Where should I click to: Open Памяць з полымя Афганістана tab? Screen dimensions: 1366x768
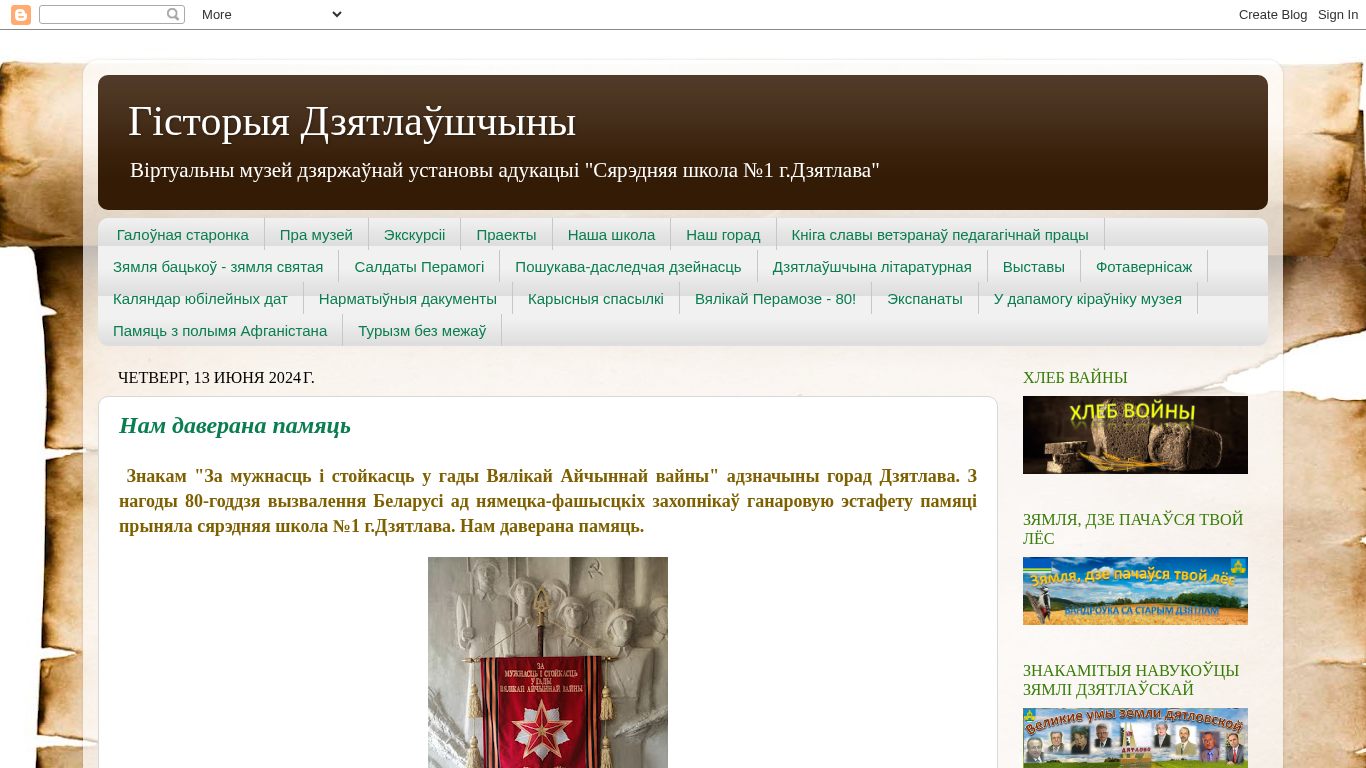tap(220, 331)
